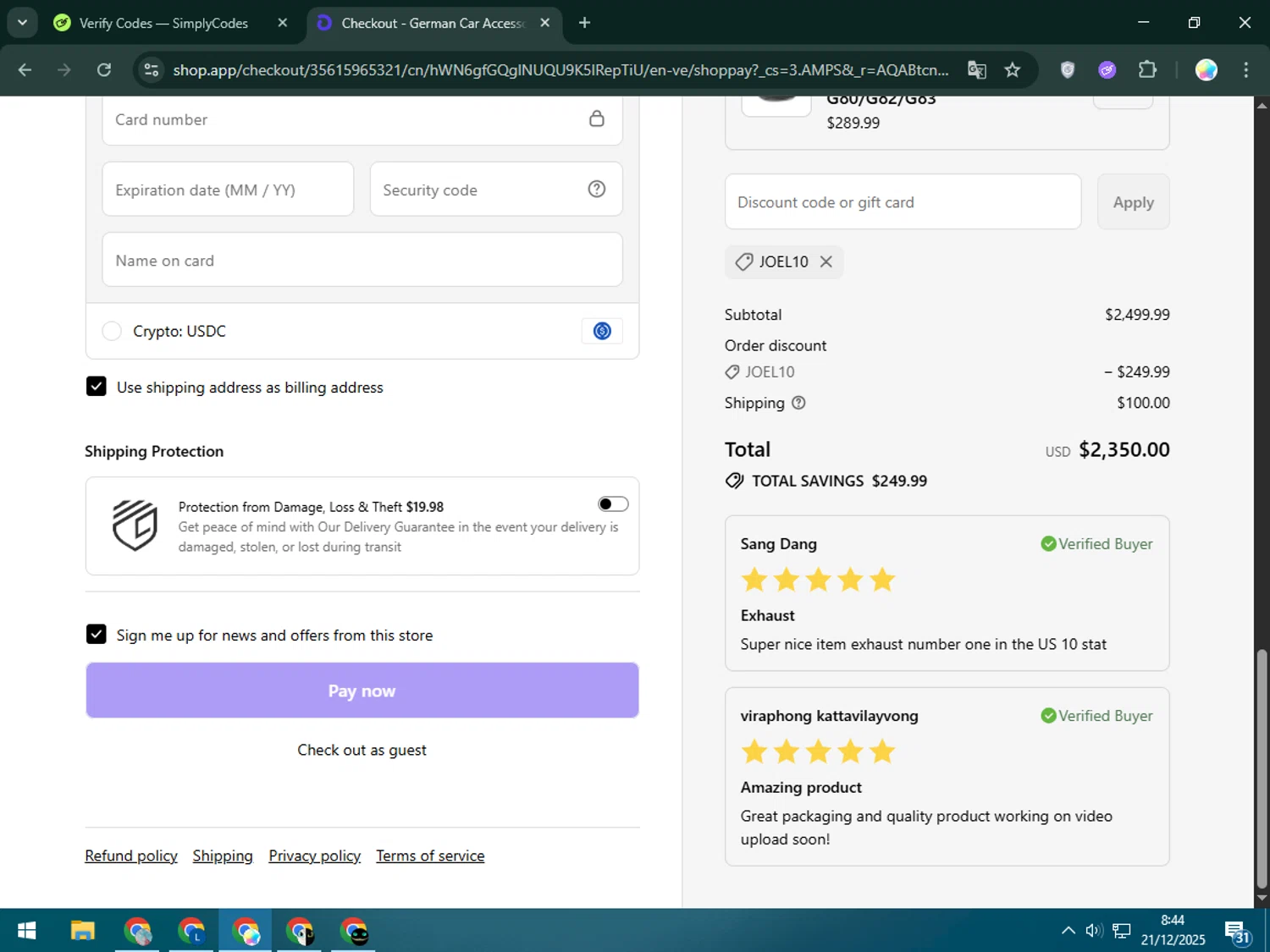Screen dimensions: 1270x952
Task: Click the Apply discount button
Action: [x=1133, y=201]
